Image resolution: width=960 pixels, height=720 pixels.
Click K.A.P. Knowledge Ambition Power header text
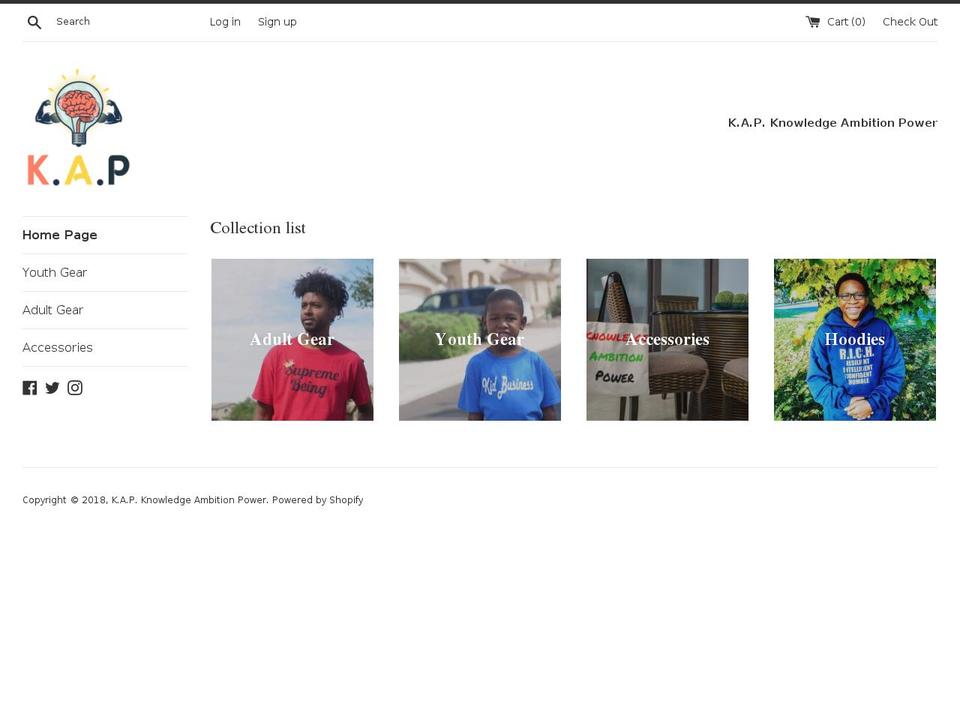coord(832,122)
